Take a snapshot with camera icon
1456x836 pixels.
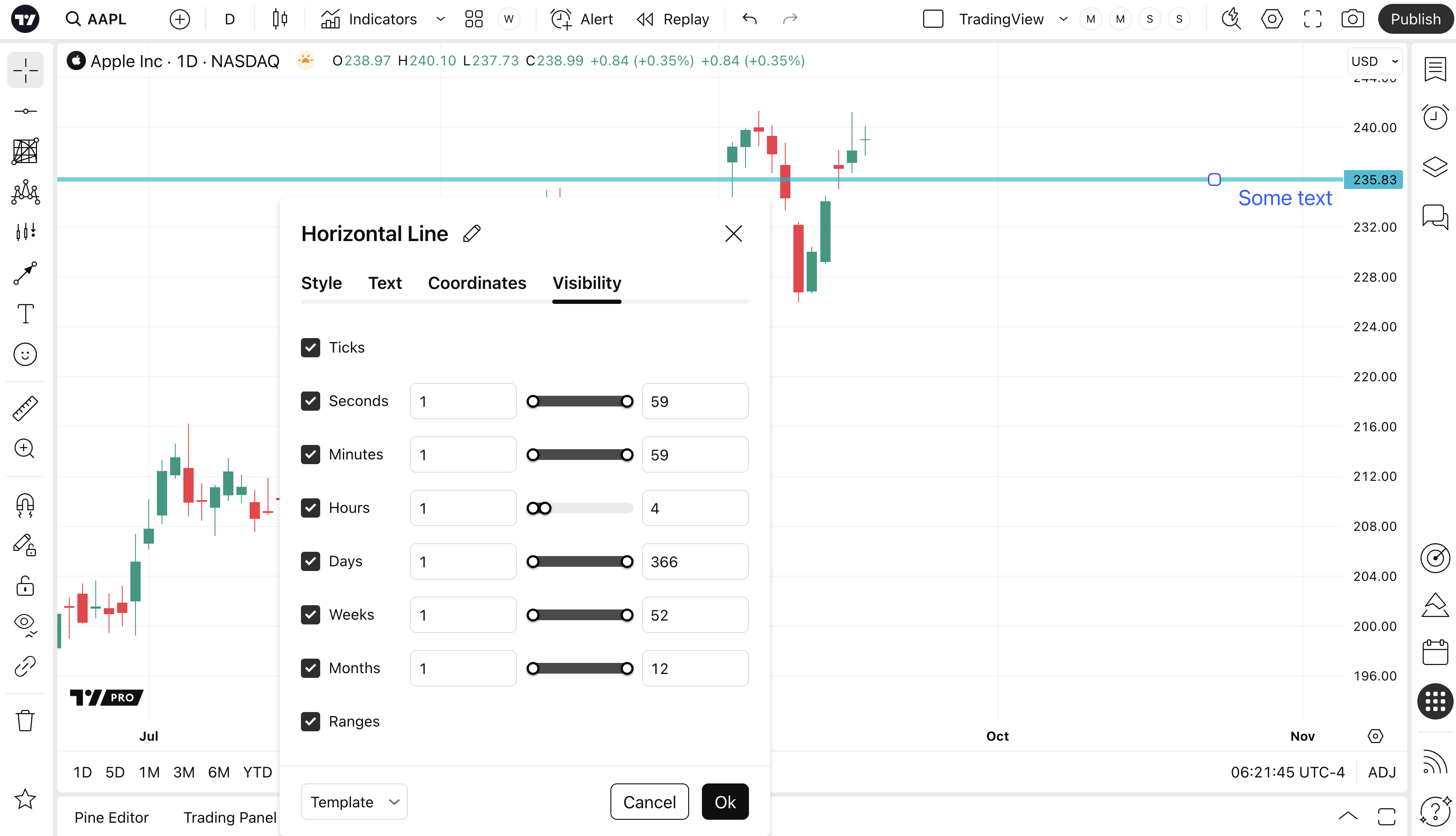(1352, 19)
